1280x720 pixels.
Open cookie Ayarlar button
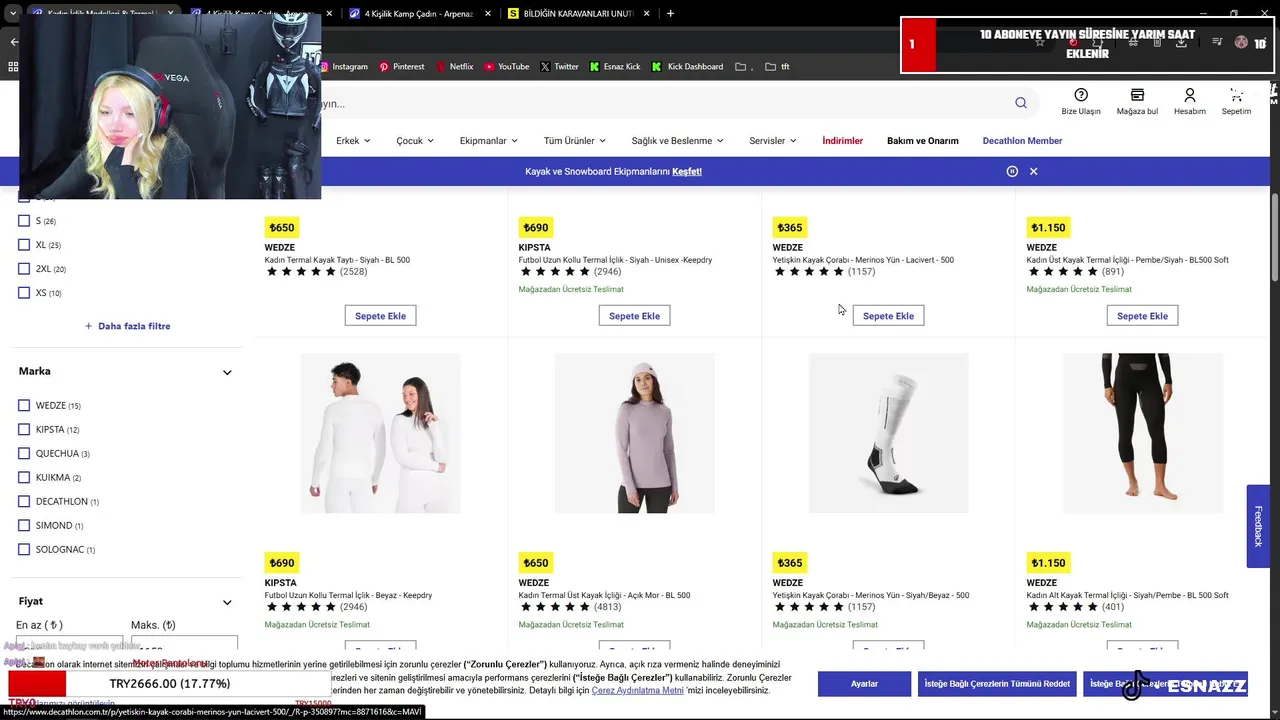pyautogui.click(x=864, y=684)
